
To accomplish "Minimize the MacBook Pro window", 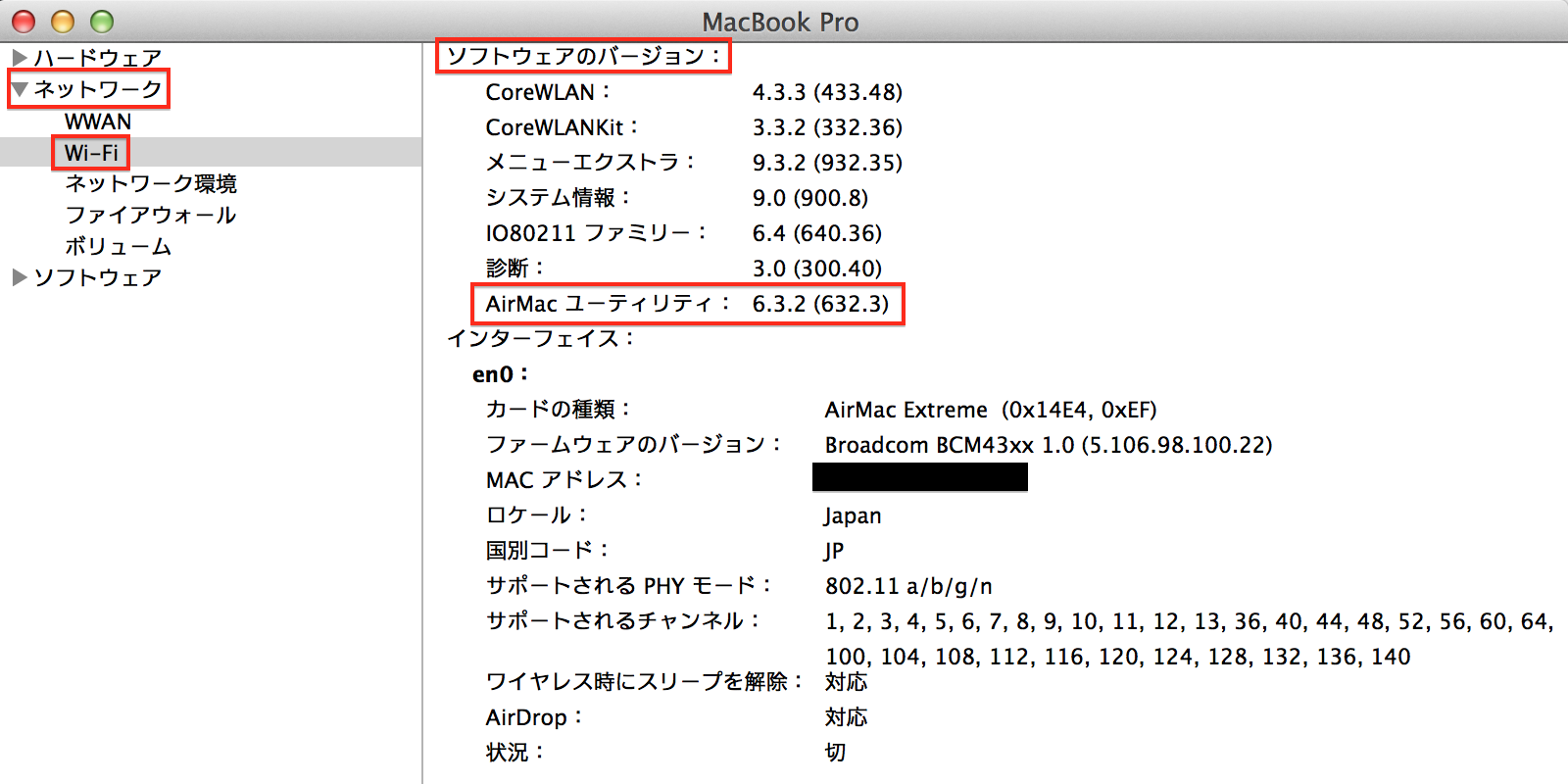I will [63, 21].
